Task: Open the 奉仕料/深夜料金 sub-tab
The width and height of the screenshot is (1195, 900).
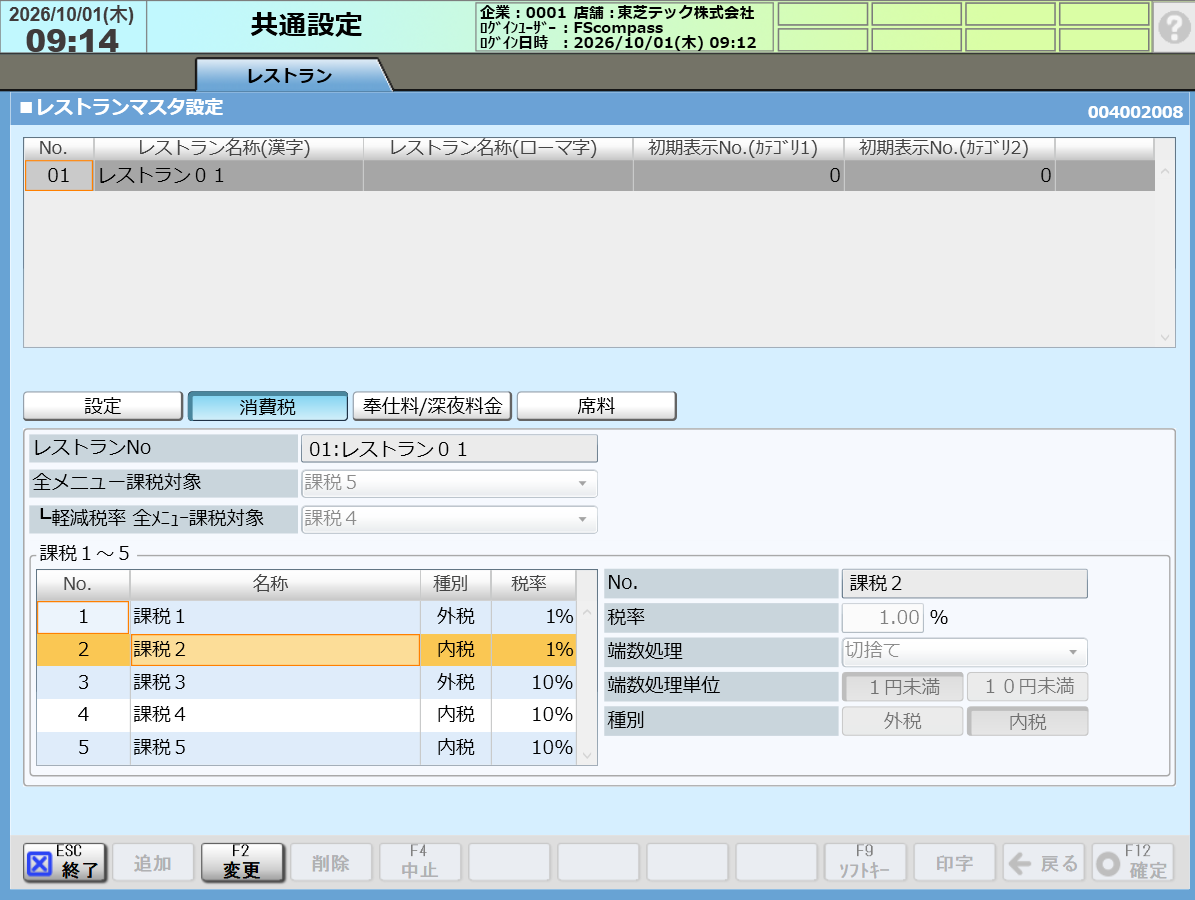Action: (432, 406)
